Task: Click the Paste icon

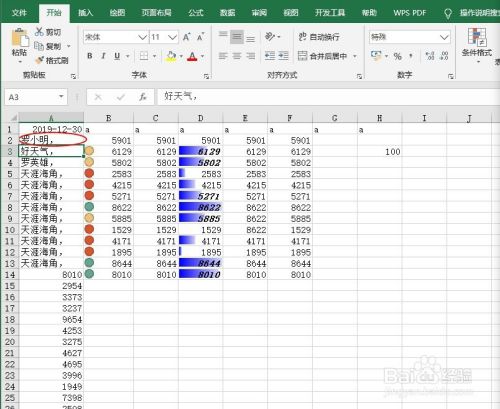Action: coord(20,38)
